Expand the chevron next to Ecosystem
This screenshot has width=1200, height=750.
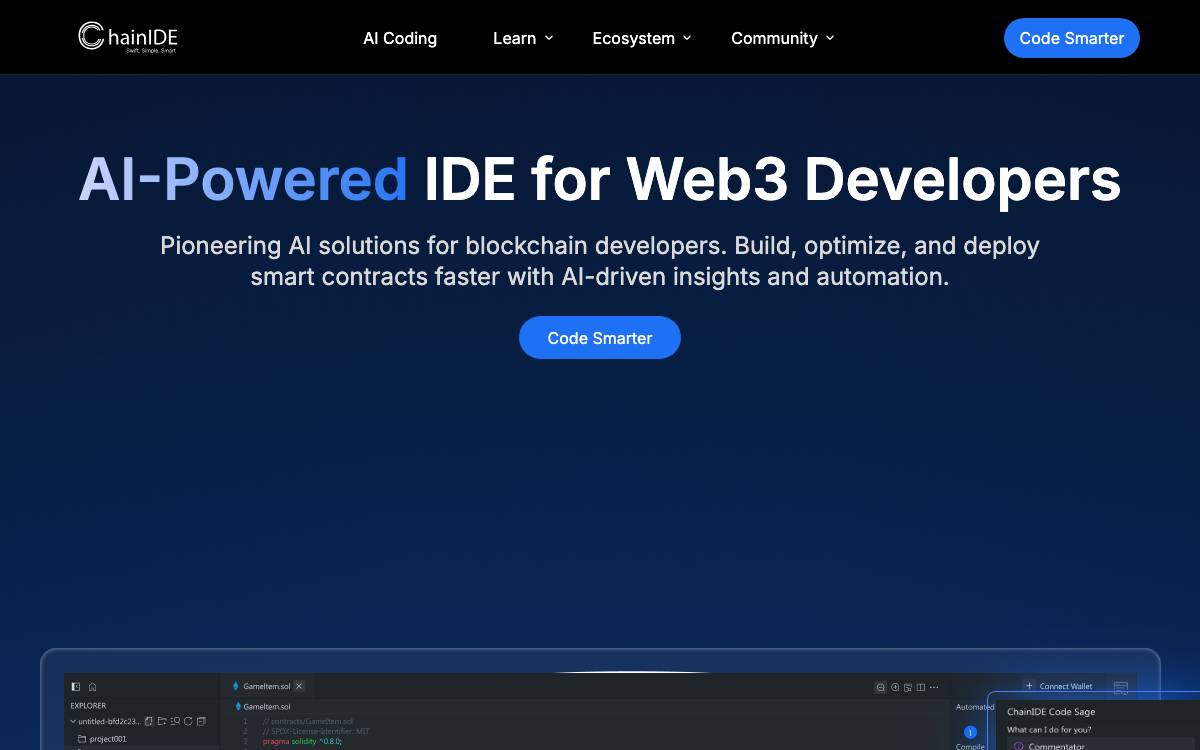pos(686,38)
